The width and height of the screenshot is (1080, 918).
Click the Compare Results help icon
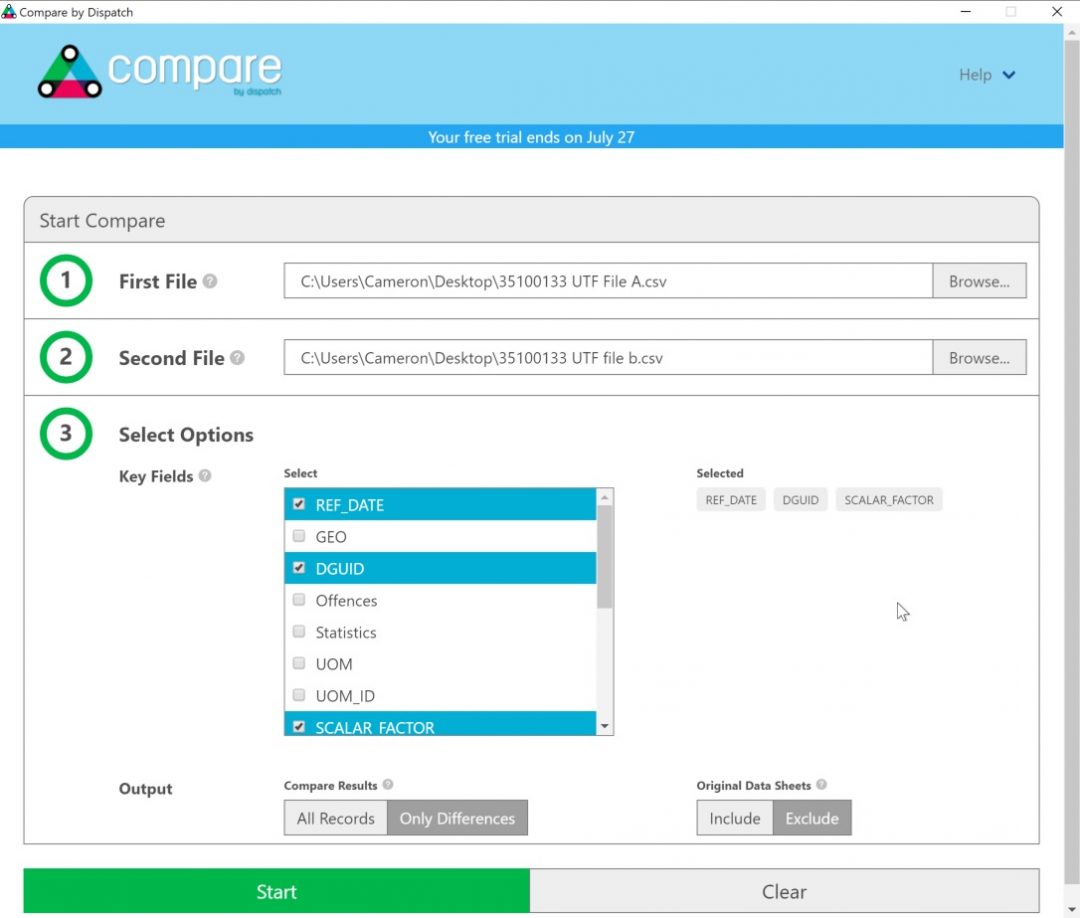coord(390,785)
